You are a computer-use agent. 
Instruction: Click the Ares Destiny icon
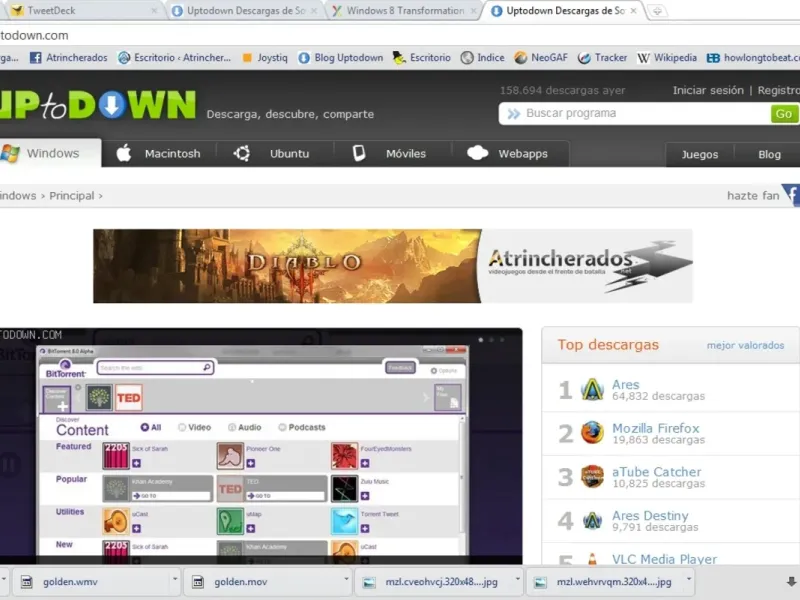click(x=592, y=520)
